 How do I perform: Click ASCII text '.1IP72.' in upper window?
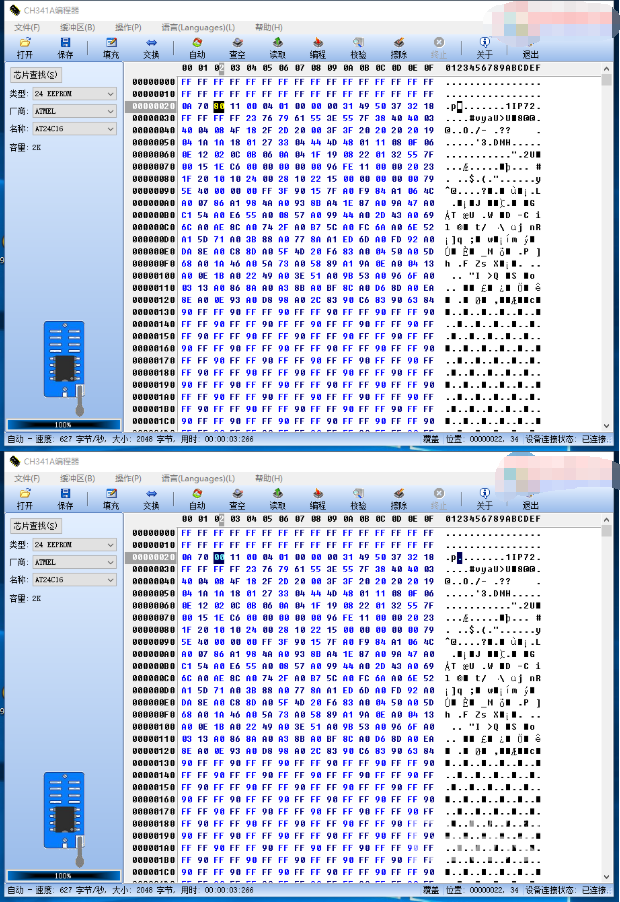pyautogui.click(x=520, y=106)
